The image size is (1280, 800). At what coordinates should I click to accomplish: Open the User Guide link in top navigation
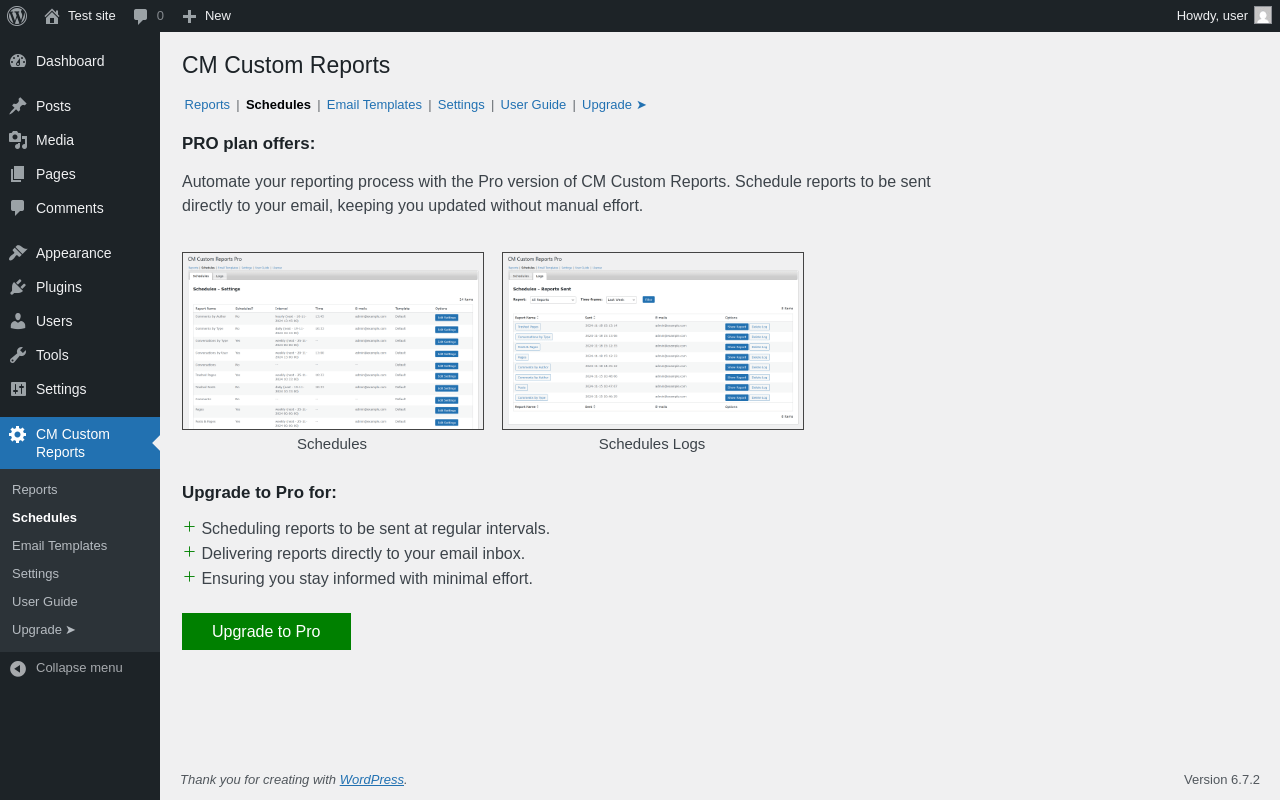(533, 105)
